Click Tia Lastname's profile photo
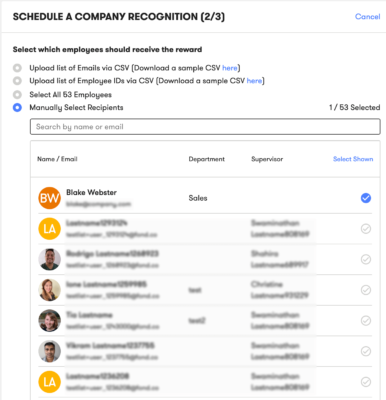The image size is (386, 400). (x=49, y=321)
